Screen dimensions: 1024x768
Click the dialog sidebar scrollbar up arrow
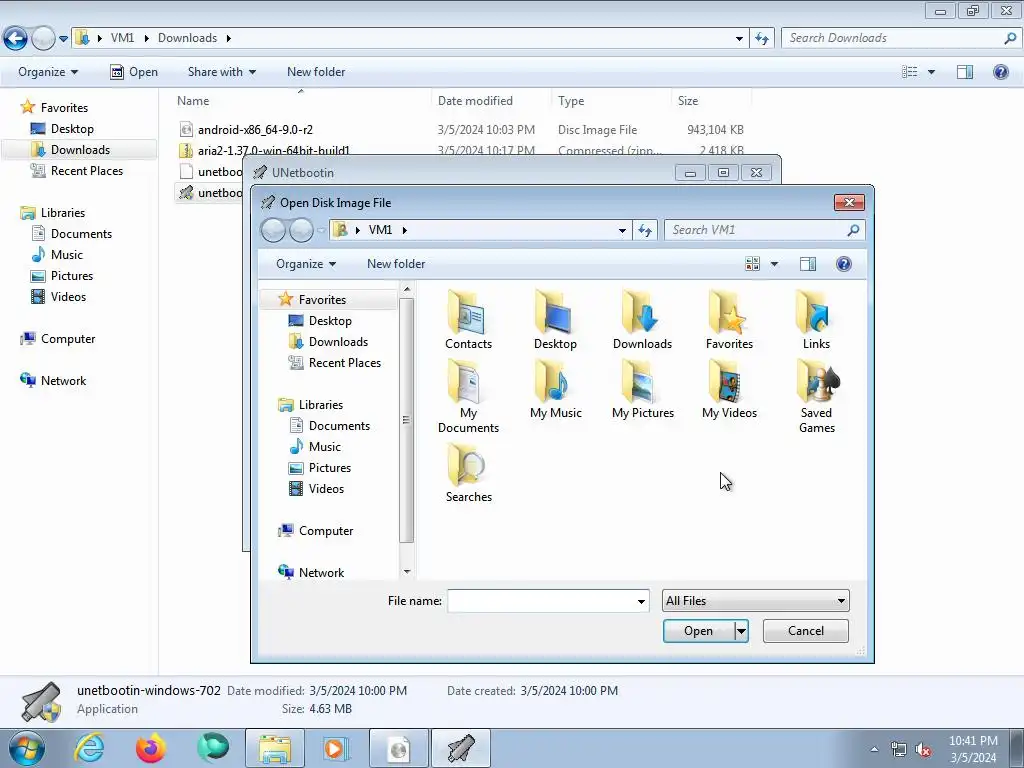[407, 289]
